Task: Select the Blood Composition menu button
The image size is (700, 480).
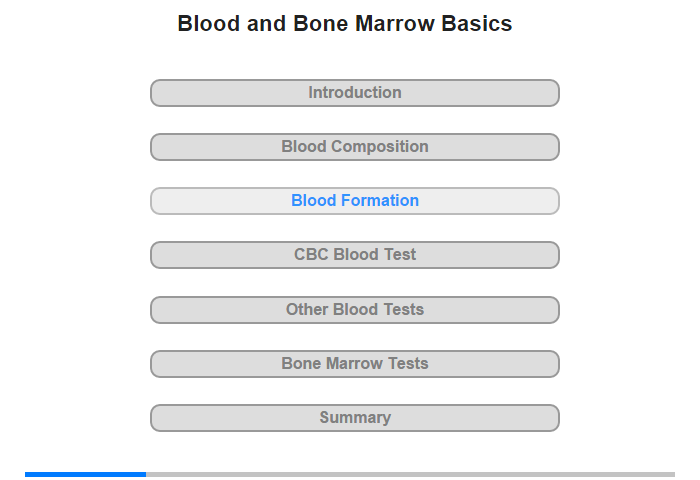Action: (355, 147)
